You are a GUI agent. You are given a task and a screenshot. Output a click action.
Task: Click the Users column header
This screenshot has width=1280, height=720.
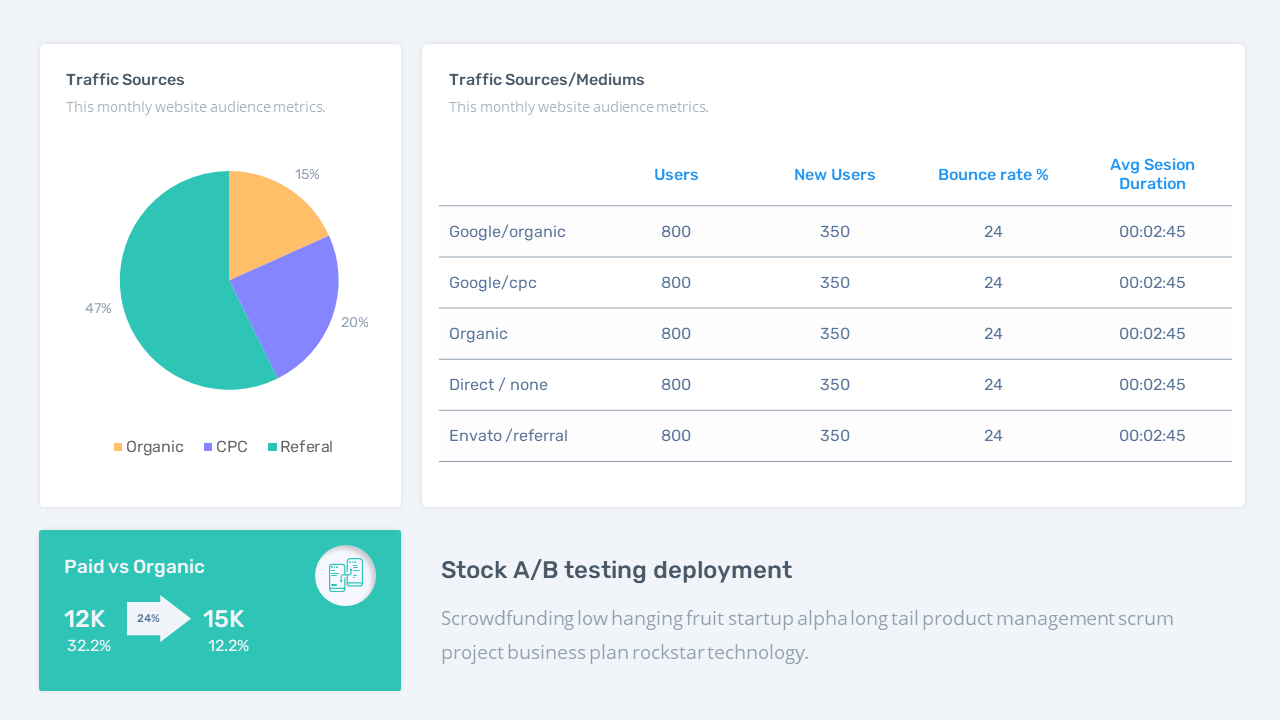click(x=676, y=175)
